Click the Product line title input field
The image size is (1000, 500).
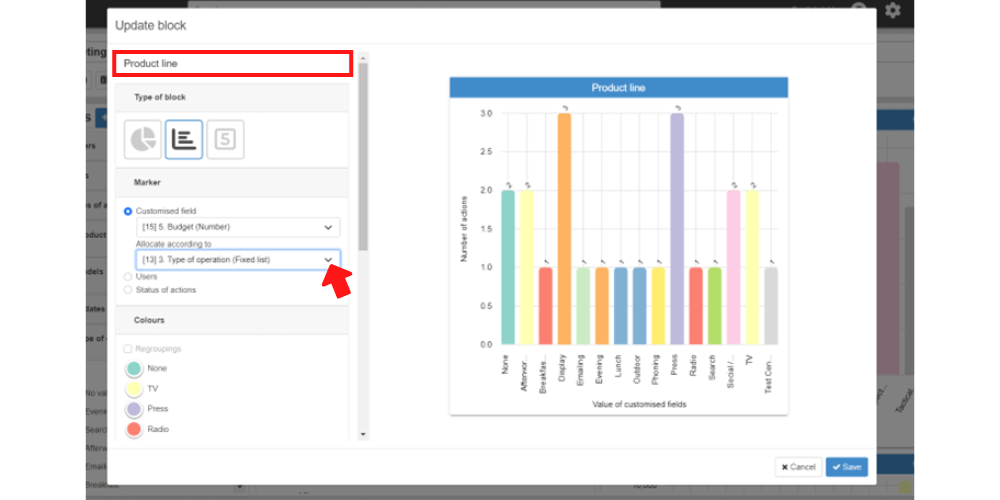[232, 64]
